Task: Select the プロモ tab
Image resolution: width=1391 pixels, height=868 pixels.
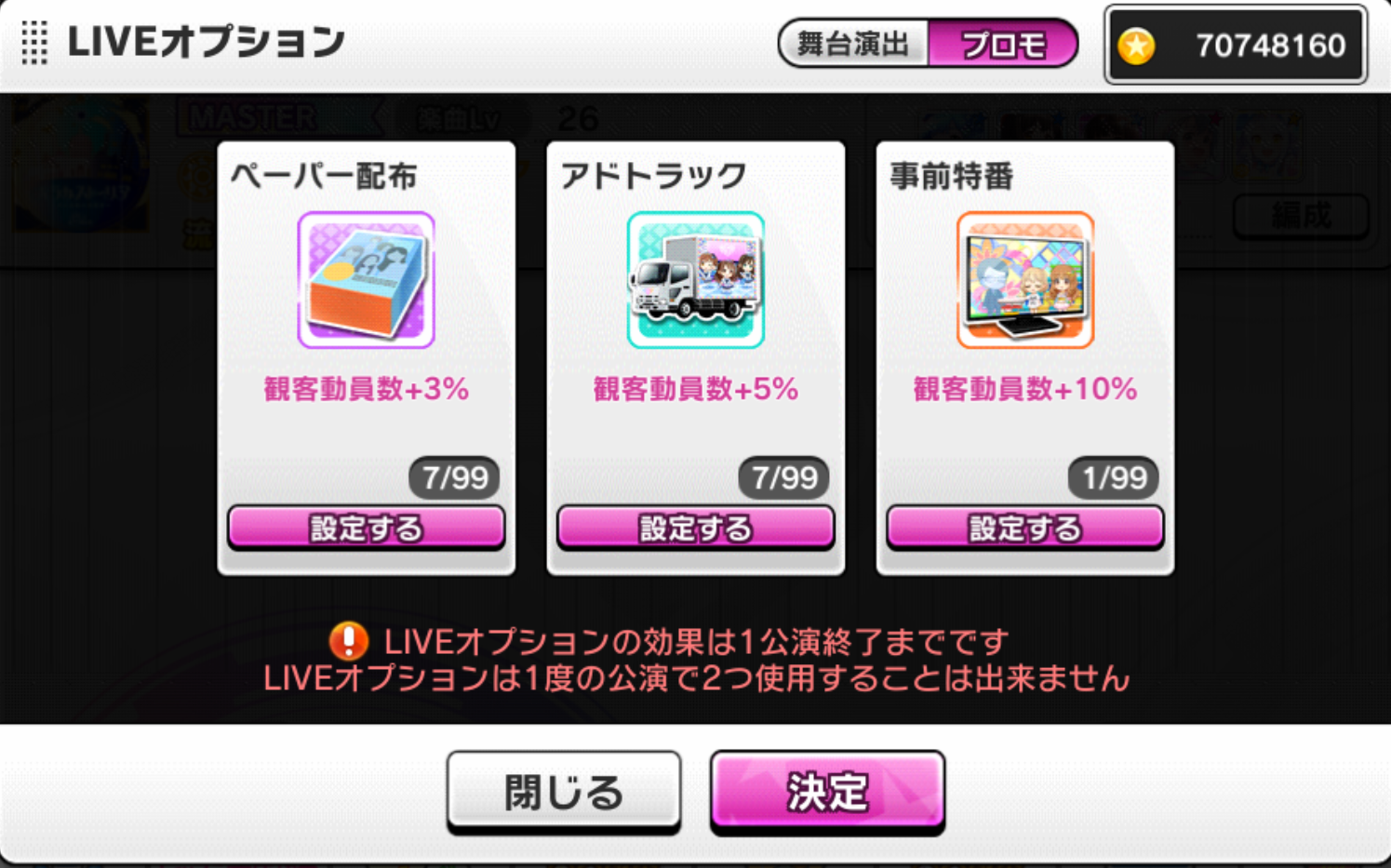Action: [1003, 44]
